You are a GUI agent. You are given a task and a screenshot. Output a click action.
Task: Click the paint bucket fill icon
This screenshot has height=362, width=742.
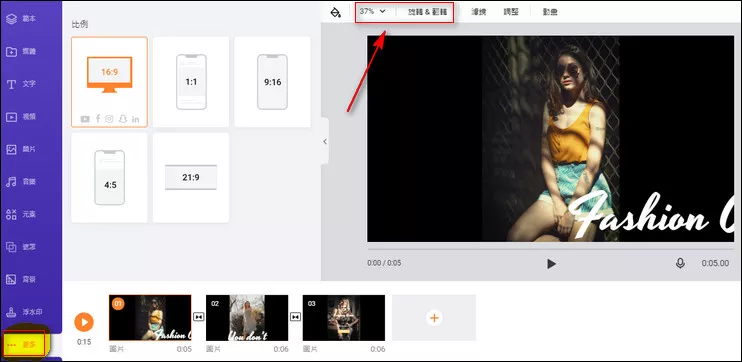(336, 12)
